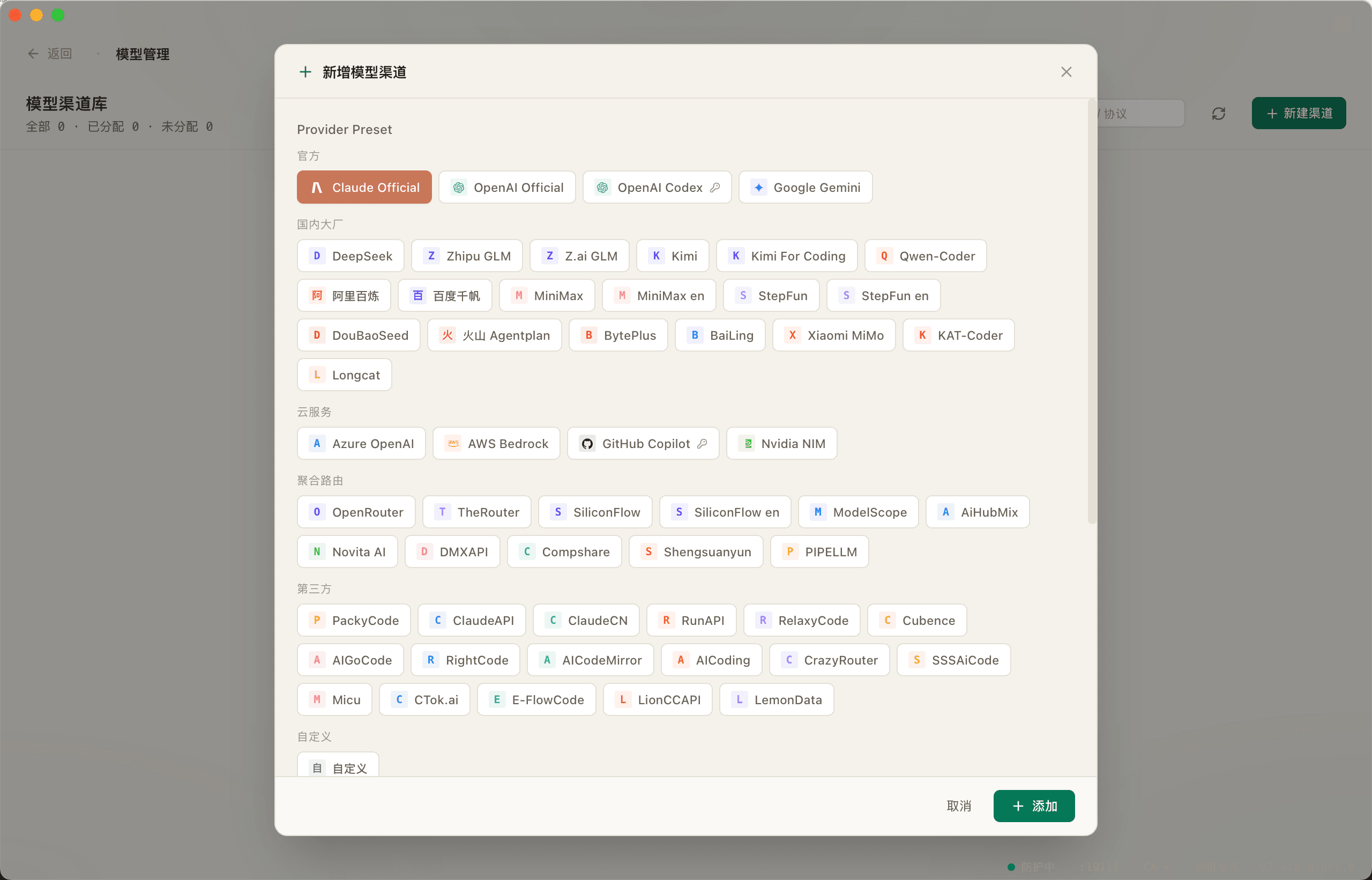The height and width of the screenshot is (880, 1372).
Task: Choose the ClaudeCN provider
Action: click(x=586, y=620)
